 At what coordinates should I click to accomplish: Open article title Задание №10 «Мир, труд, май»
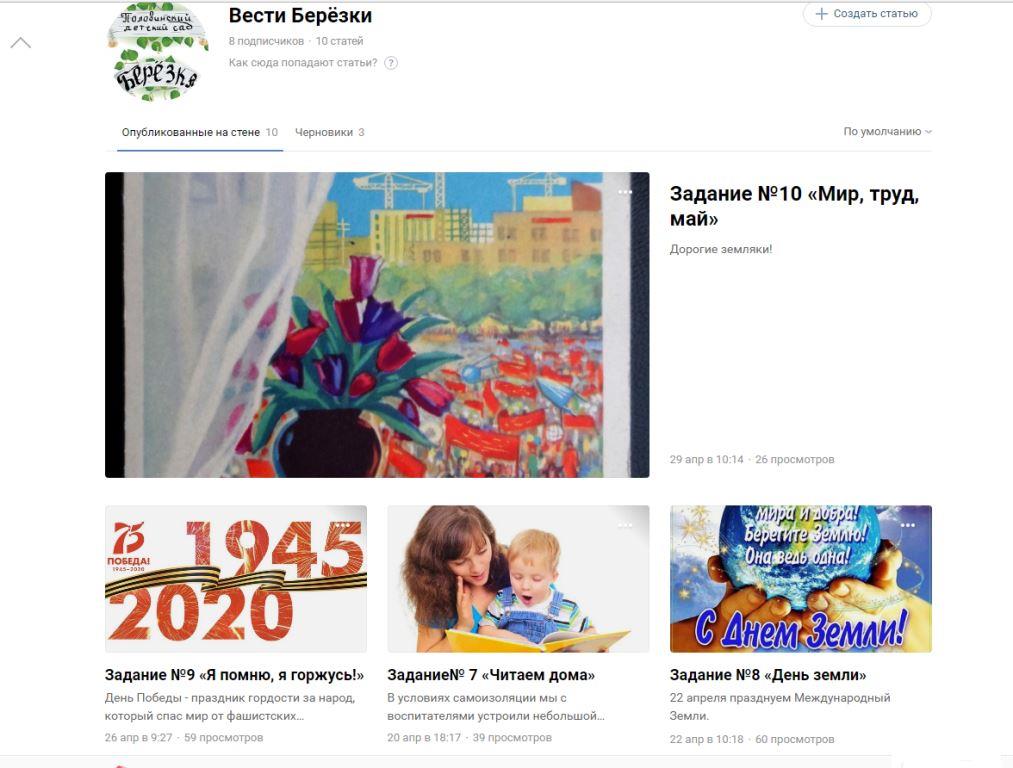click(794, 206)
